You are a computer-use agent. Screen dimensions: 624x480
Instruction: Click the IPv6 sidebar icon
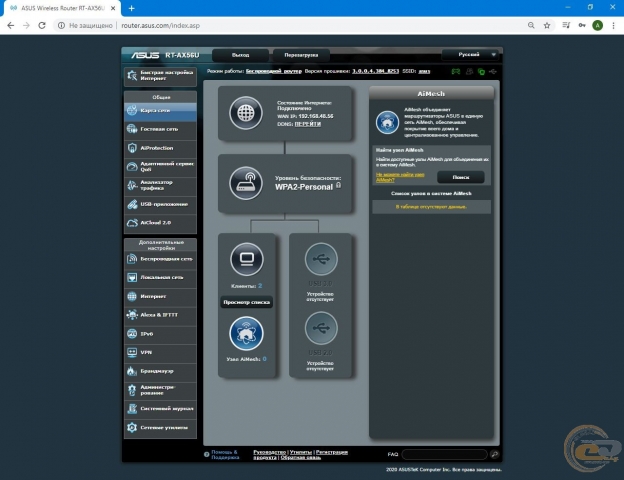point(132,334)
